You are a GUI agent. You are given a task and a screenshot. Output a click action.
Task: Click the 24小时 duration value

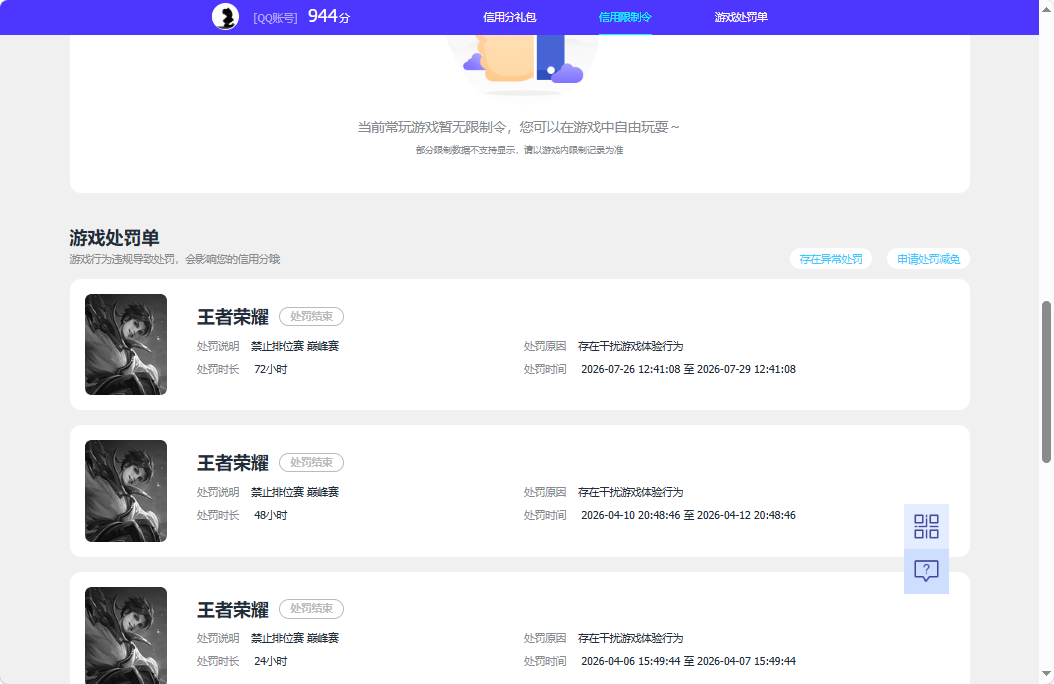pyautogui.click(x=271, y=661)
